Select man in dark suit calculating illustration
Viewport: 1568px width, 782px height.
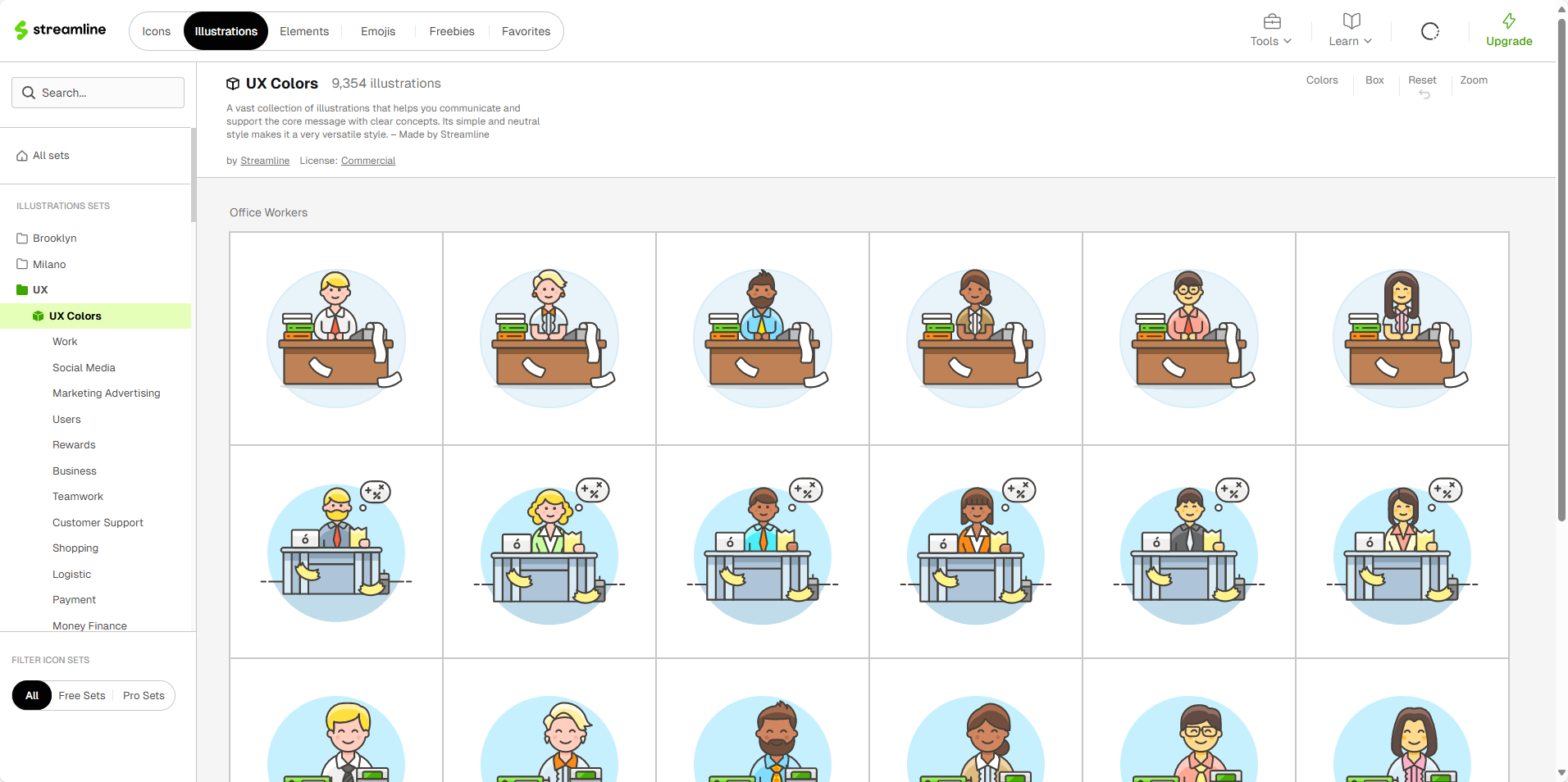pyautogui.click(x=1189, y=552)
